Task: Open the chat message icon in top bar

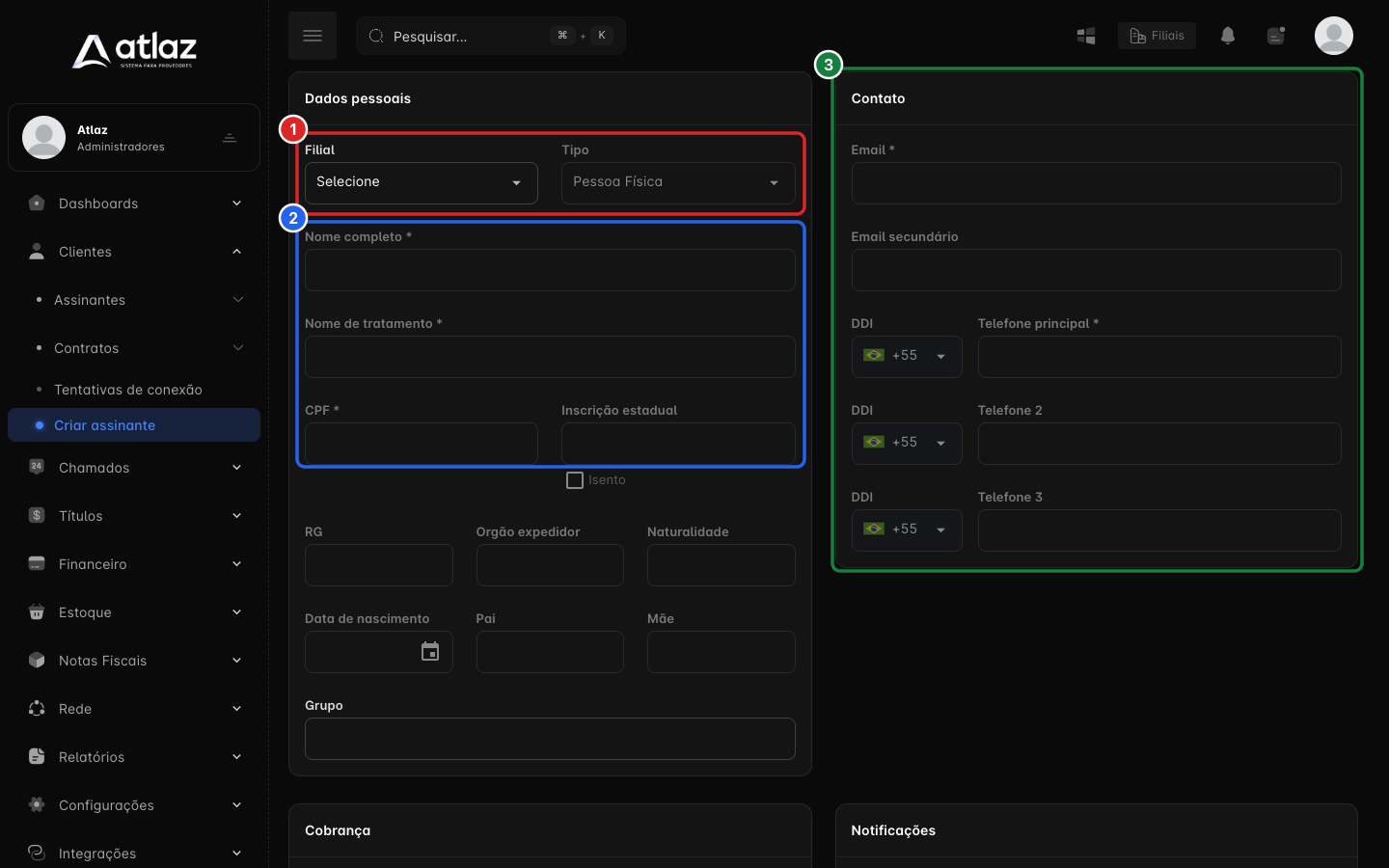Action: pyautogui.click(x=1276, y=36)
